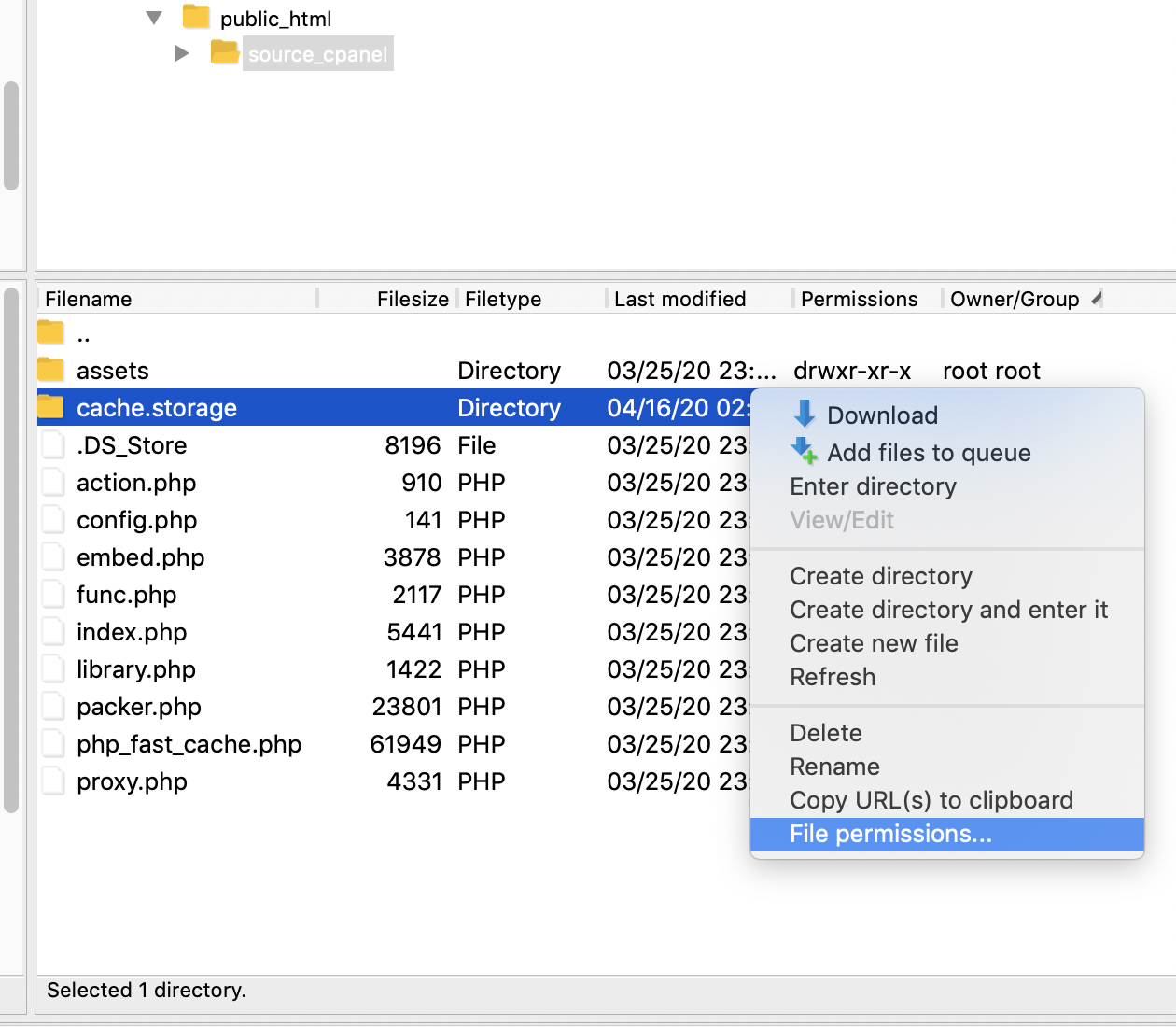
Task: Select Create directory menu entry
Action: 881,576
